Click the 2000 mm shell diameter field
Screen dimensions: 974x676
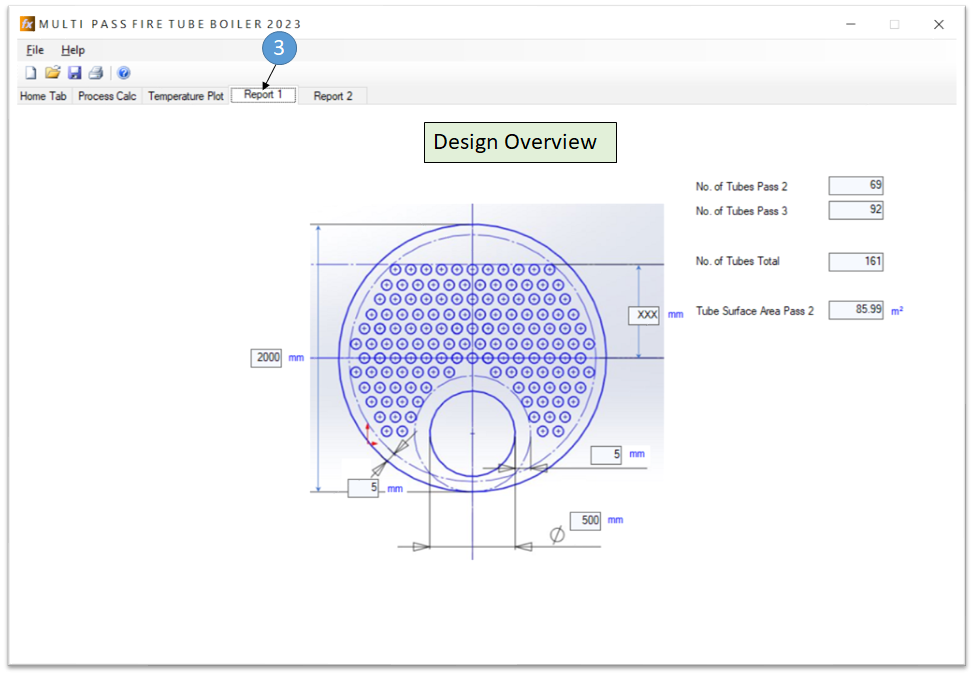pos(266,358)
